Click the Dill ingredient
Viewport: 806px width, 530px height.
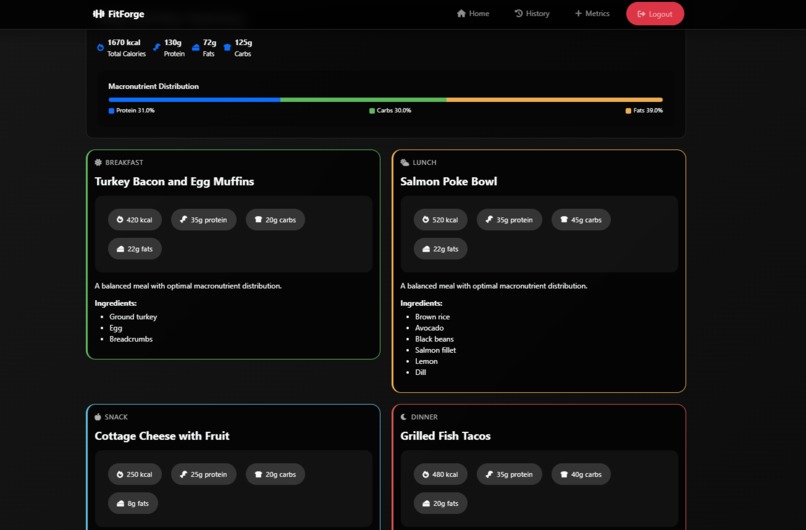[420, 373]
